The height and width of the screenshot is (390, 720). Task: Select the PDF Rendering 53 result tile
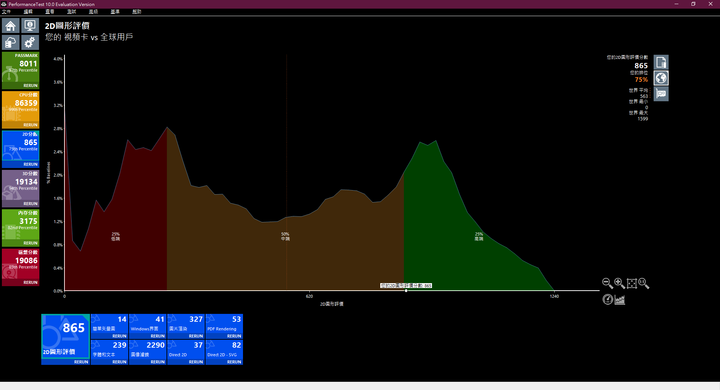pos(224,326)
